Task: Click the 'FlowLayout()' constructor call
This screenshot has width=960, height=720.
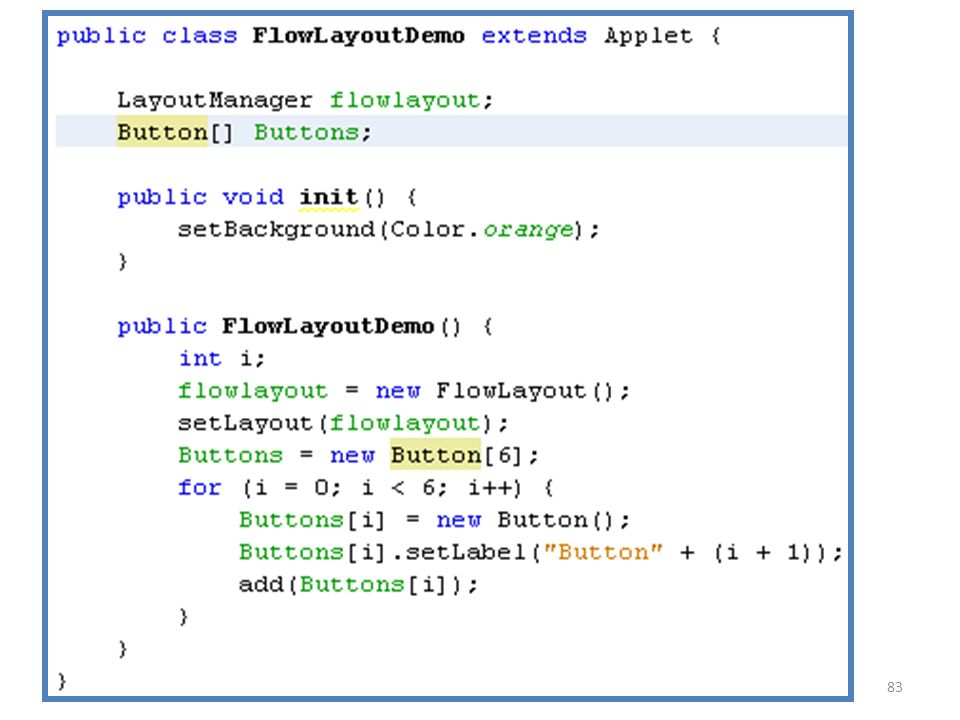Action: point(524,391)
